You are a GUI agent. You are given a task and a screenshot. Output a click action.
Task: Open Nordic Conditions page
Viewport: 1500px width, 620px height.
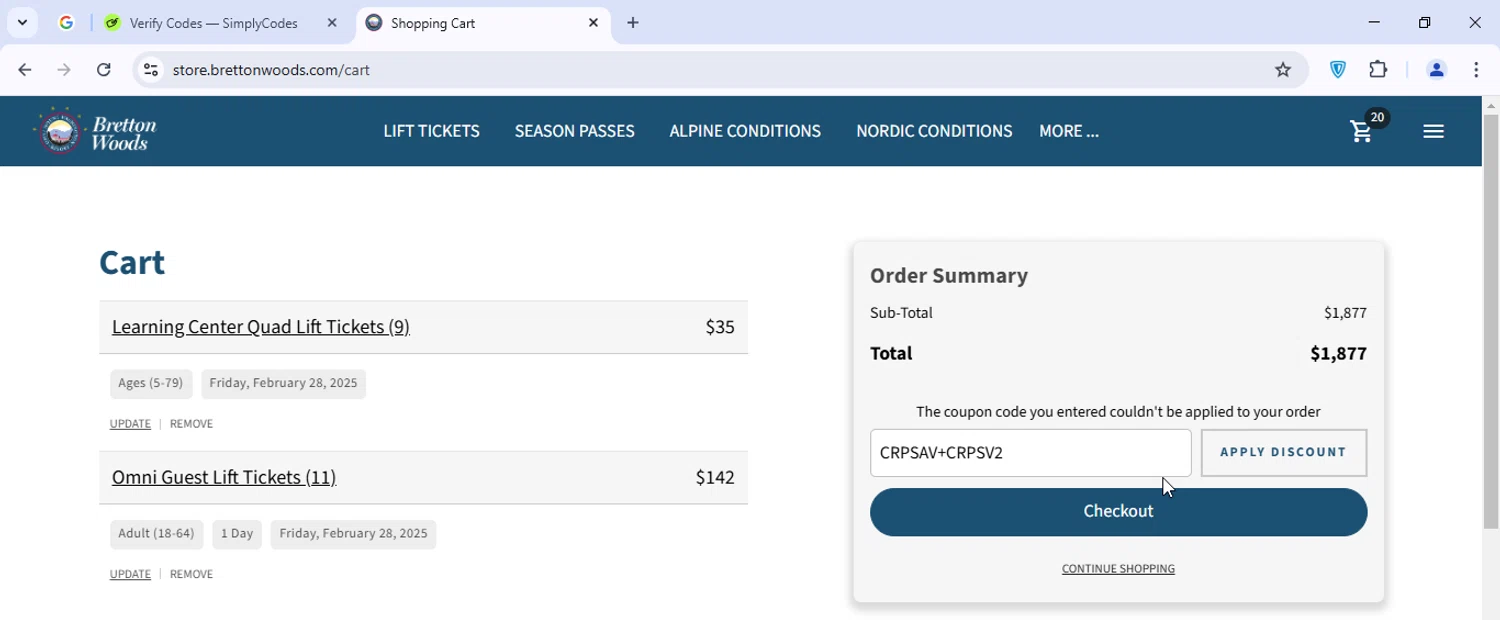[934, 131]
